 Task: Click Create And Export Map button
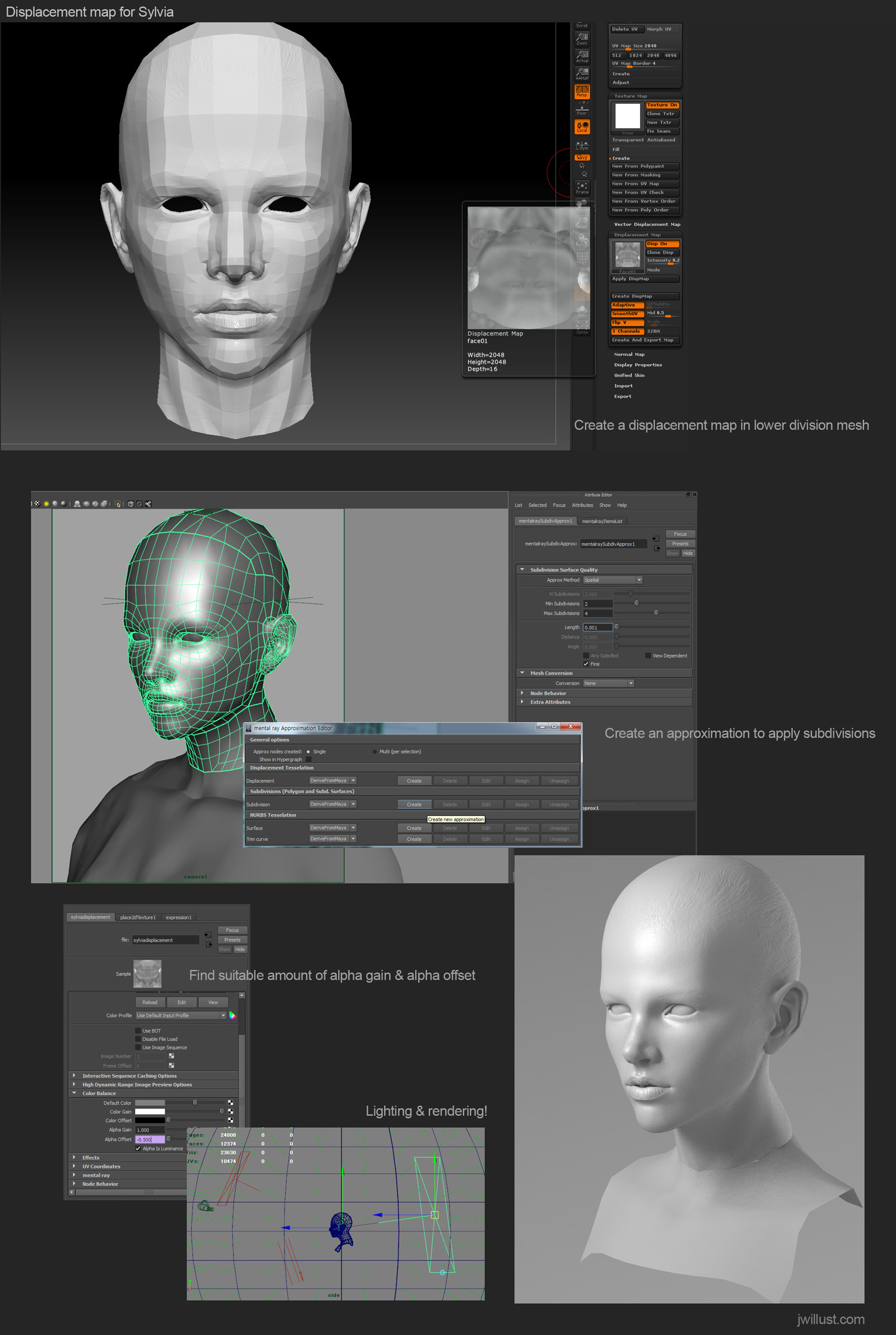(x=645, y=340)
